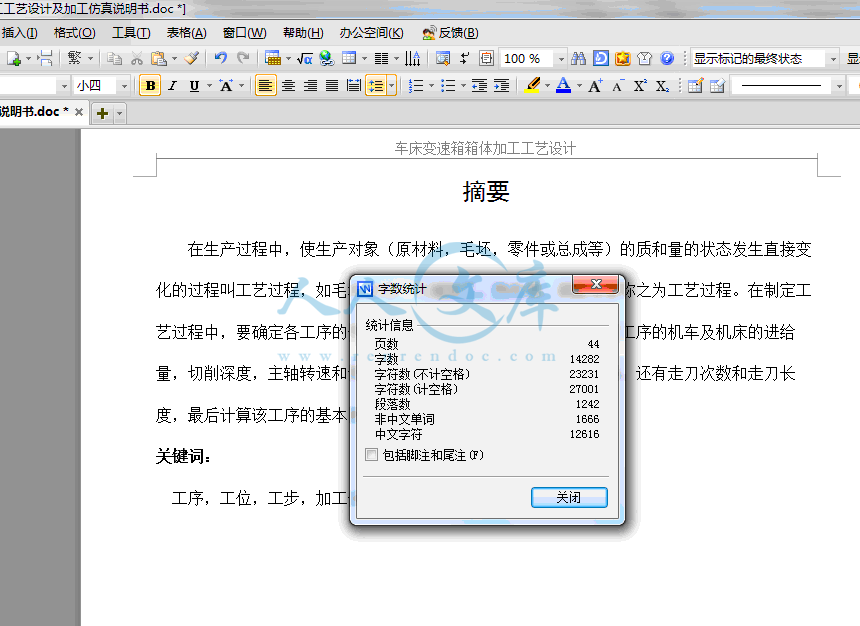The image size is (860, 626).
Task: Click the skin T-shirt icon
Action: [645, 58]
